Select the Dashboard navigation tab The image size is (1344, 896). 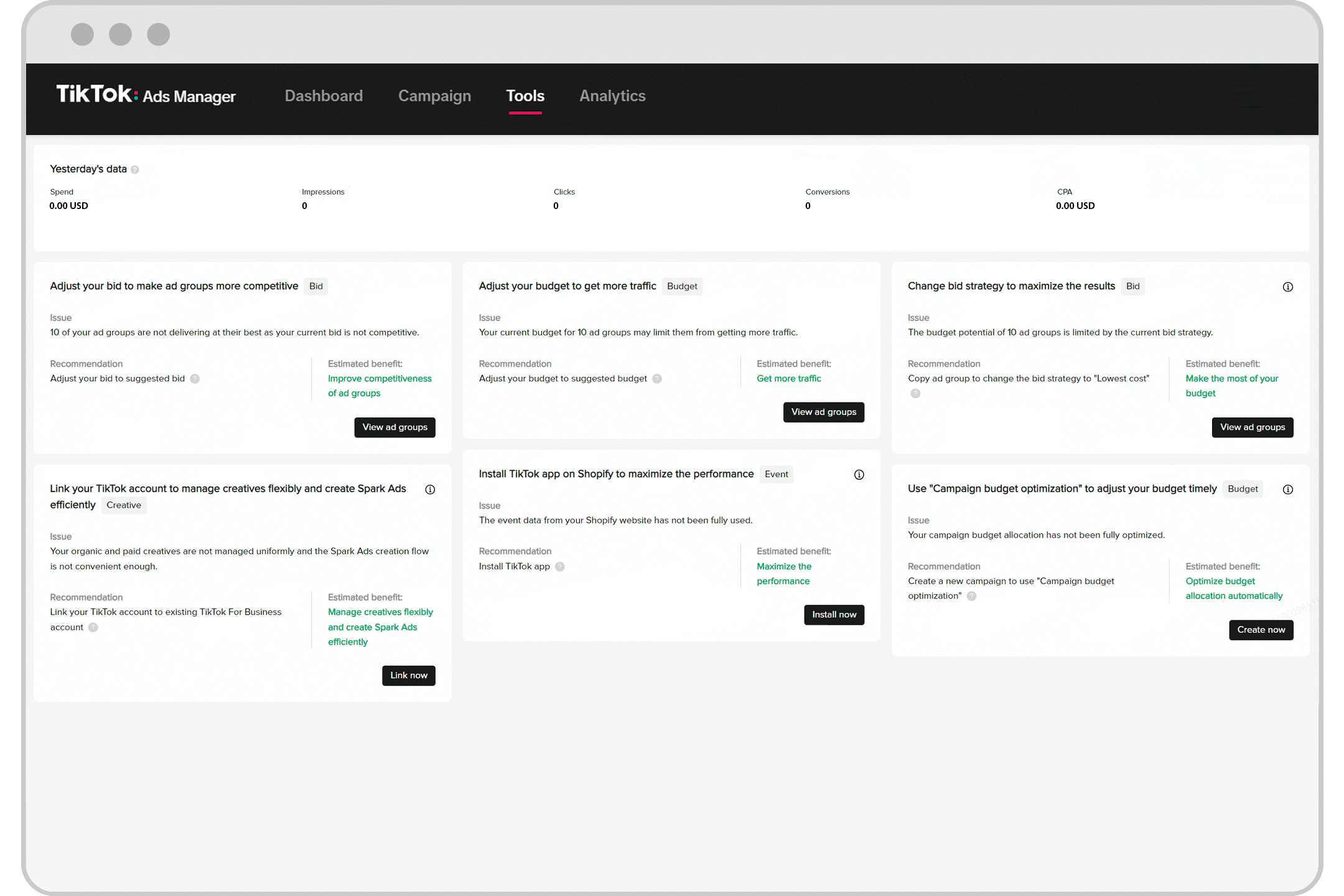coord(323,95)
